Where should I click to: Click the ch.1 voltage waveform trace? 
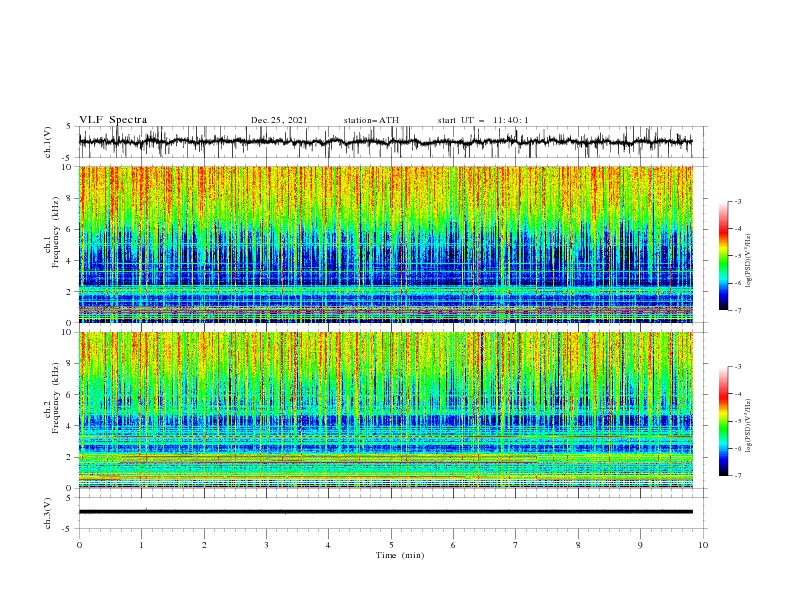click(x=386, y=142)
